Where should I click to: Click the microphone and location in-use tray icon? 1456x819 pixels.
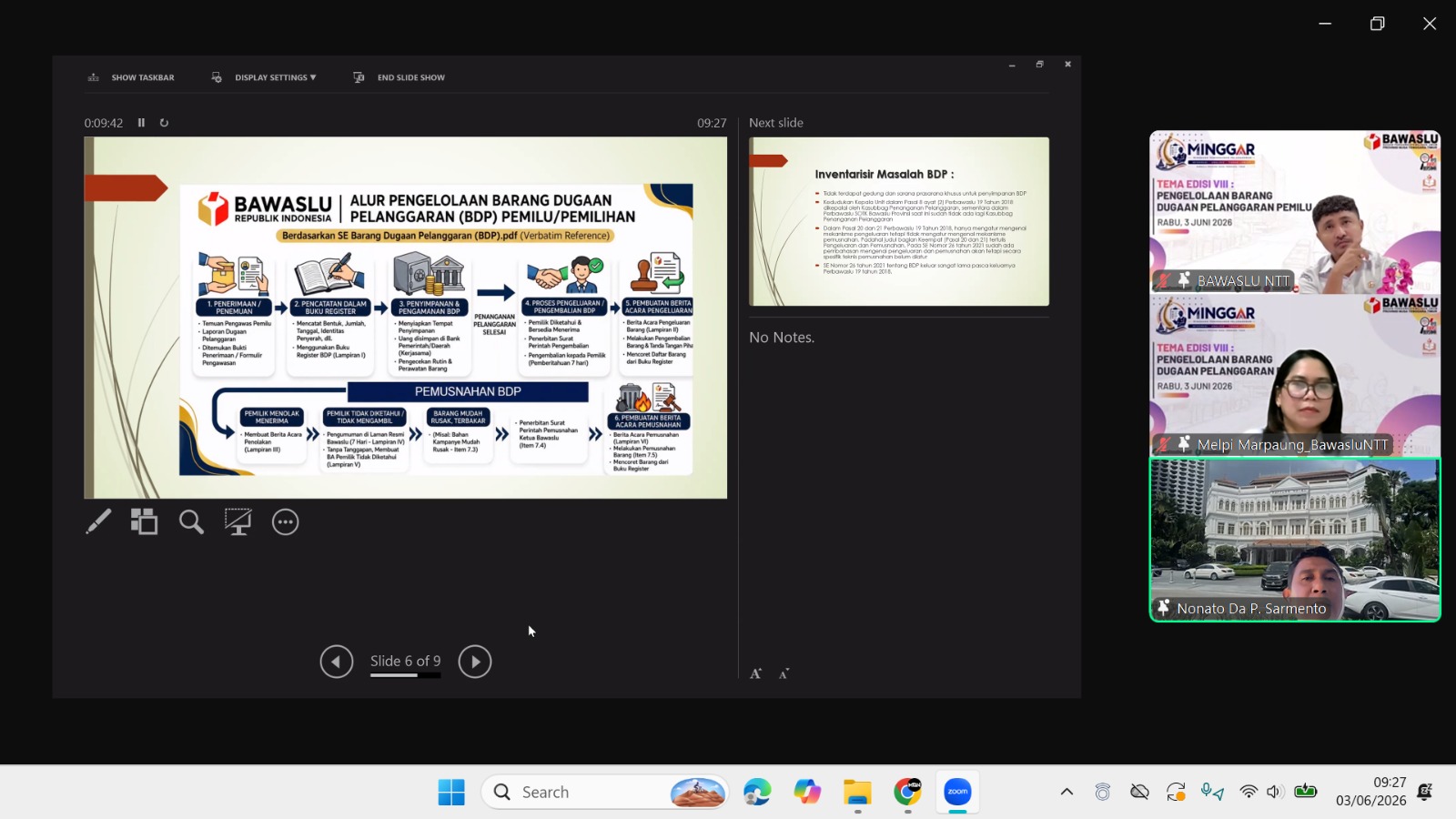pyautogui.click(x=1212, y=793)
